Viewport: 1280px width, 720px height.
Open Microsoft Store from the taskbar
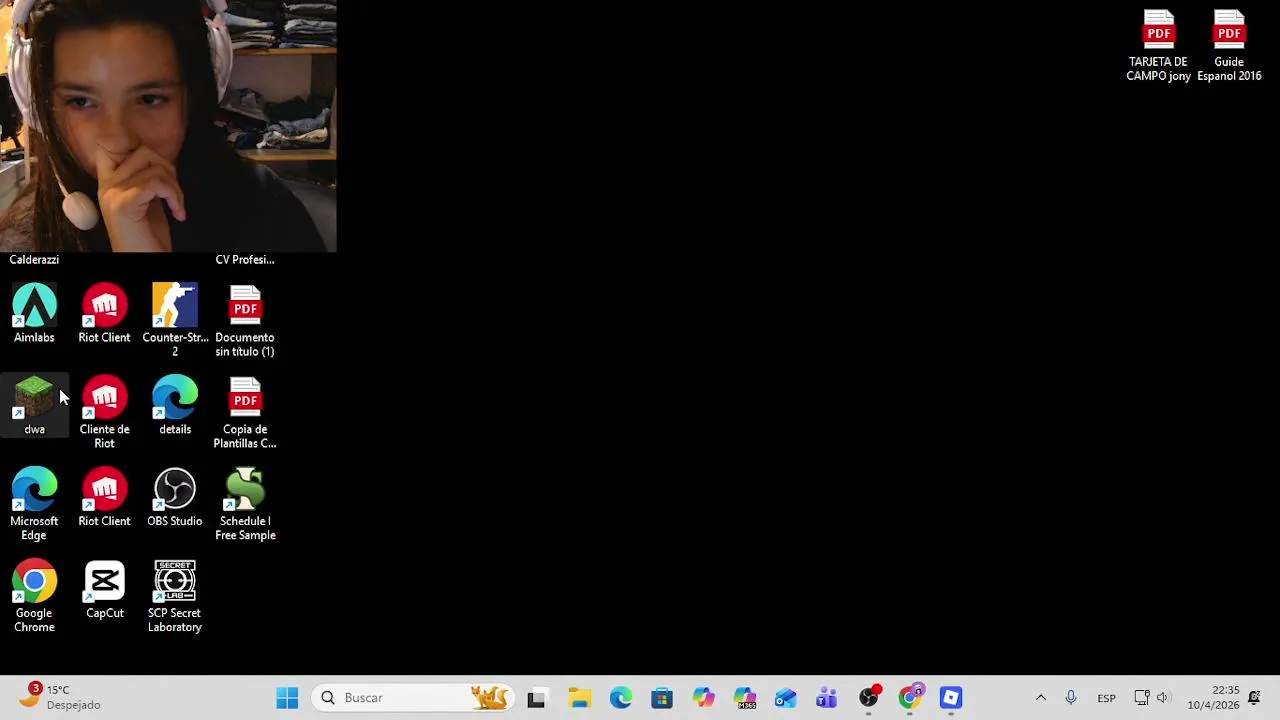[x=662, y=698]
